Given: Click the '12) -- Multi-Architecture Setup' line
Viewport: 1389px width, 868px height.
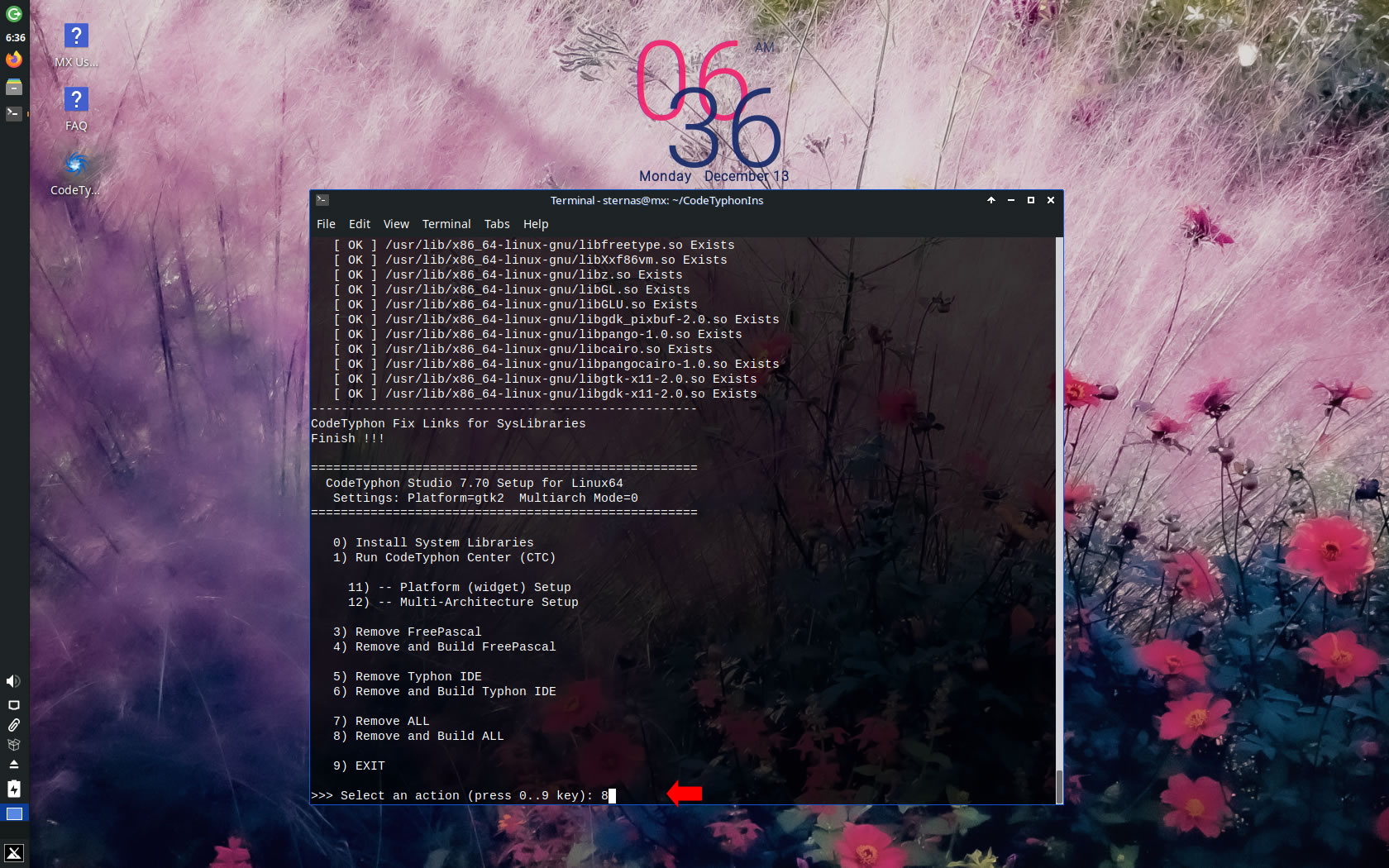Looking at the screenshot, I should (x=463, y=603).
